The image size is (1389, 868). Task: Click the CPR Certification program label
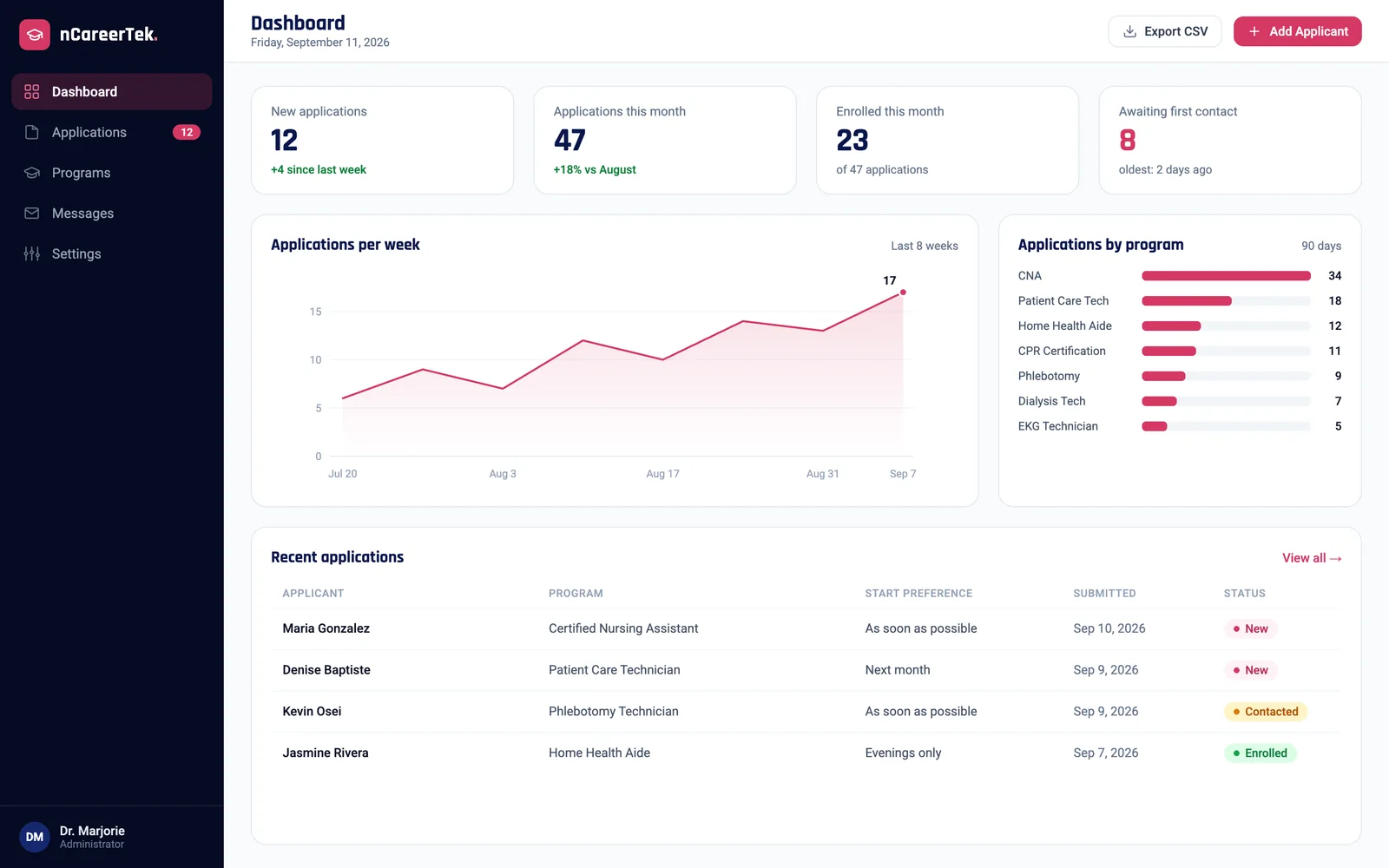pyautogui.click(x=1062, y=352)
